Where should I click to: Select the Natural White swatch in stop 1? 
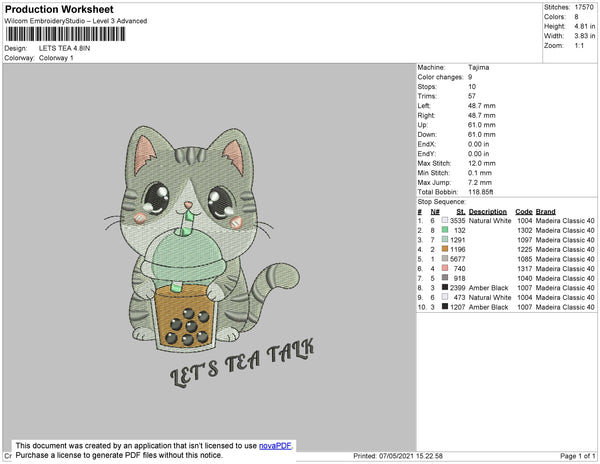pyautogui.click(x=445, y=220)
